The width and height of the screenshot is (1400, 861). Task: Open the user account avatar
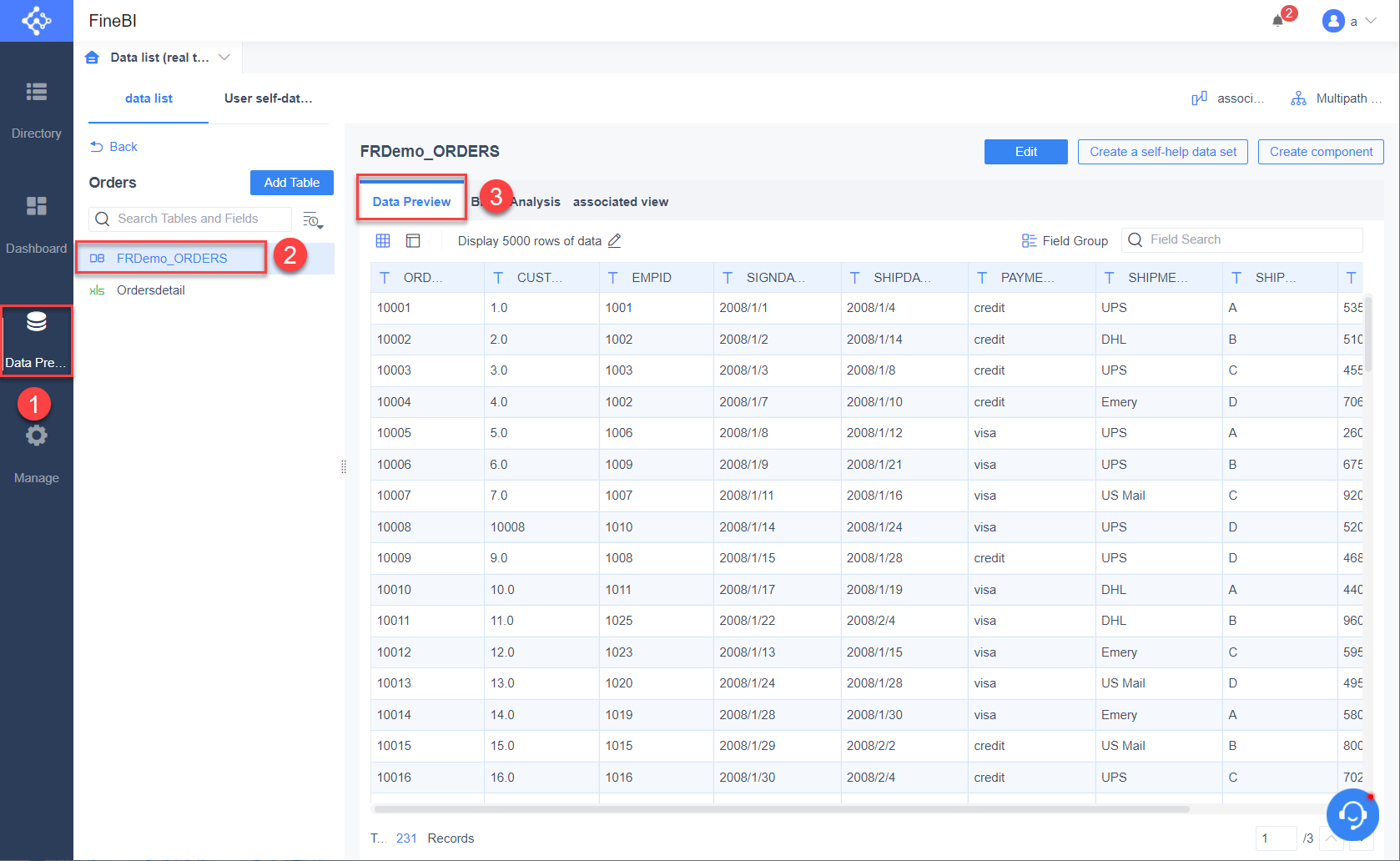[x=1333, y=21]
